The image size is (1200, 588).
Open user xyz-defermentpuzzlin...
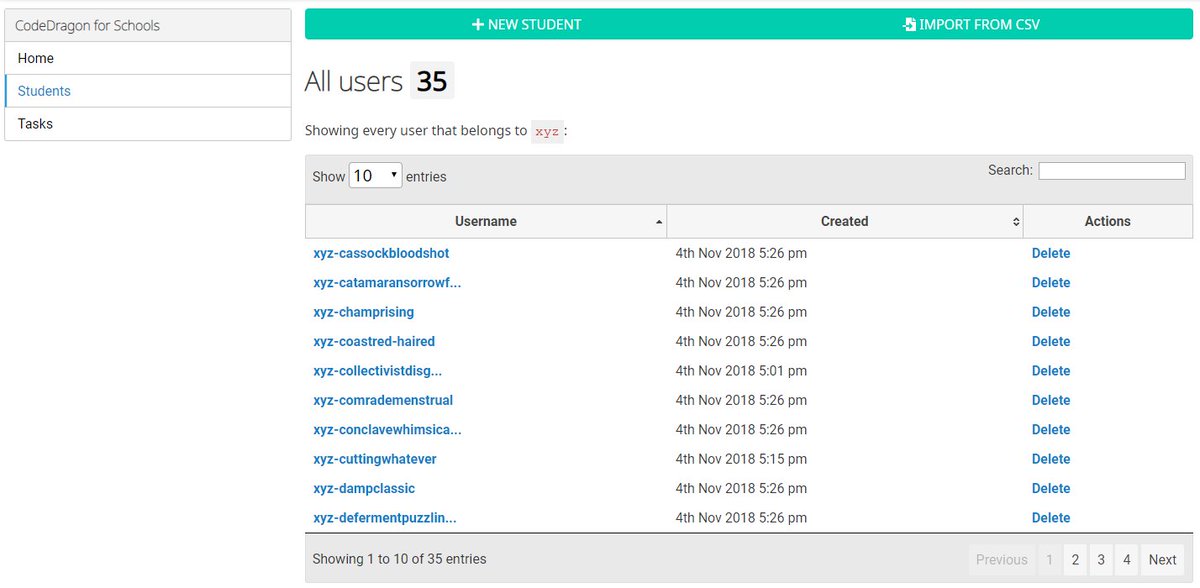pyautogui.click(x=385, y=518)
